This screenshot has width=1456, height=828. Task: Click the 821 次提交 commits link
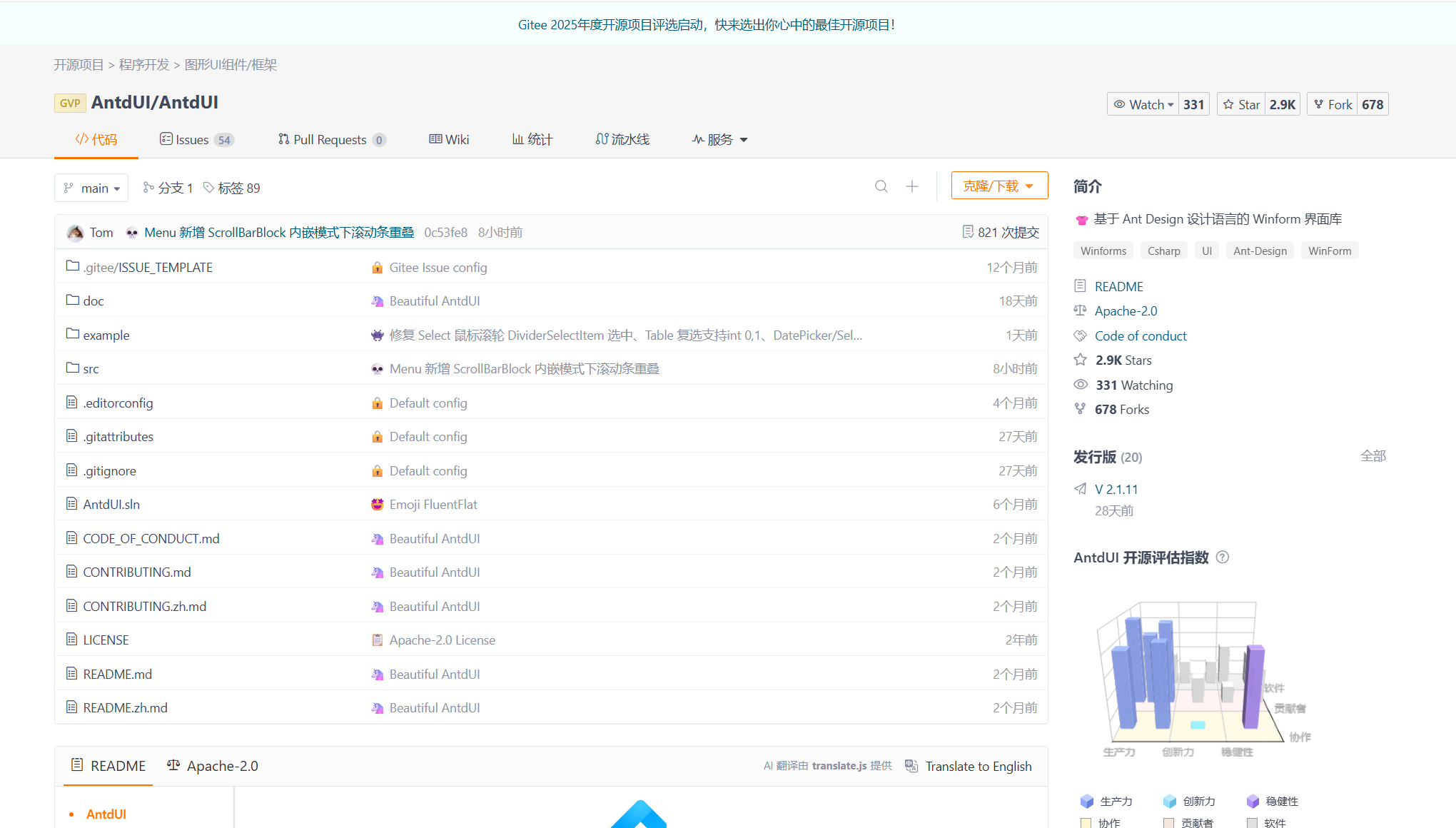tap(1001, 232)
